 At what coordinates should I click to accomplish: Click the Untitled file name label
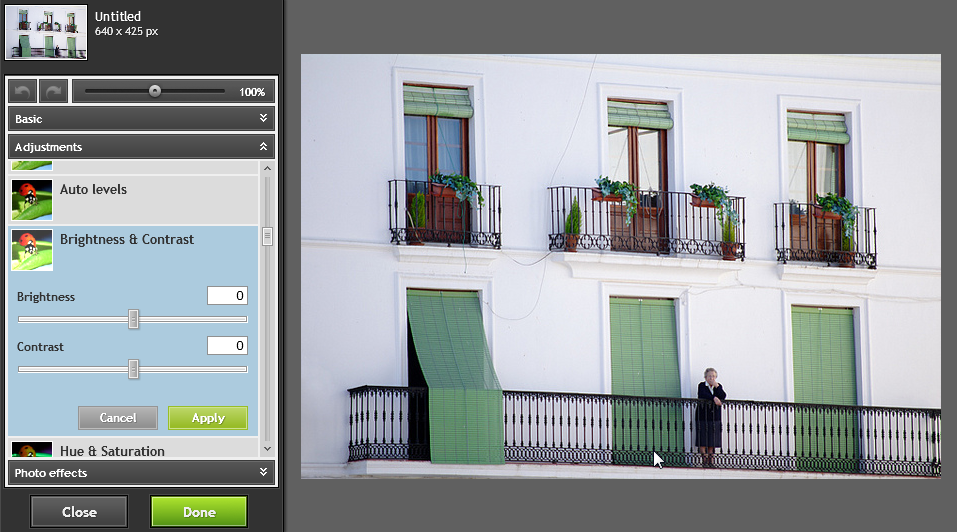click(118, 16)
